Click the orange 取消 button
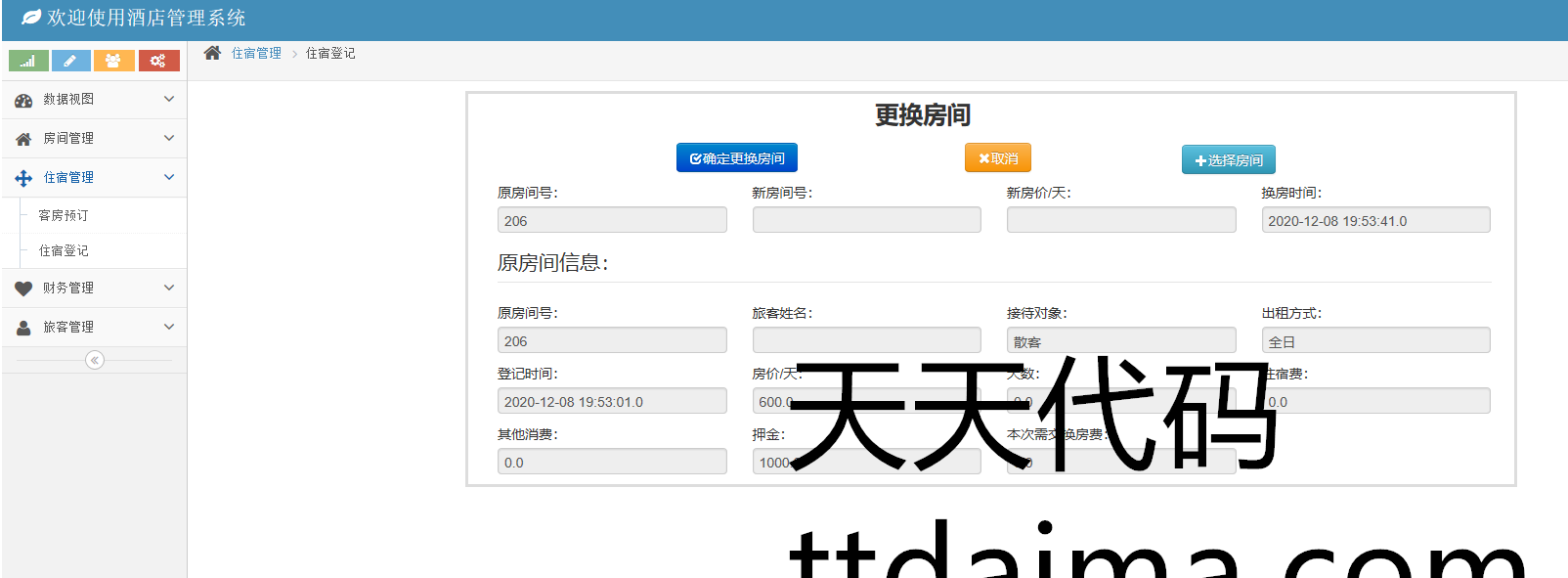This screenshot has height=578, width=1568. tap(998, 157)
